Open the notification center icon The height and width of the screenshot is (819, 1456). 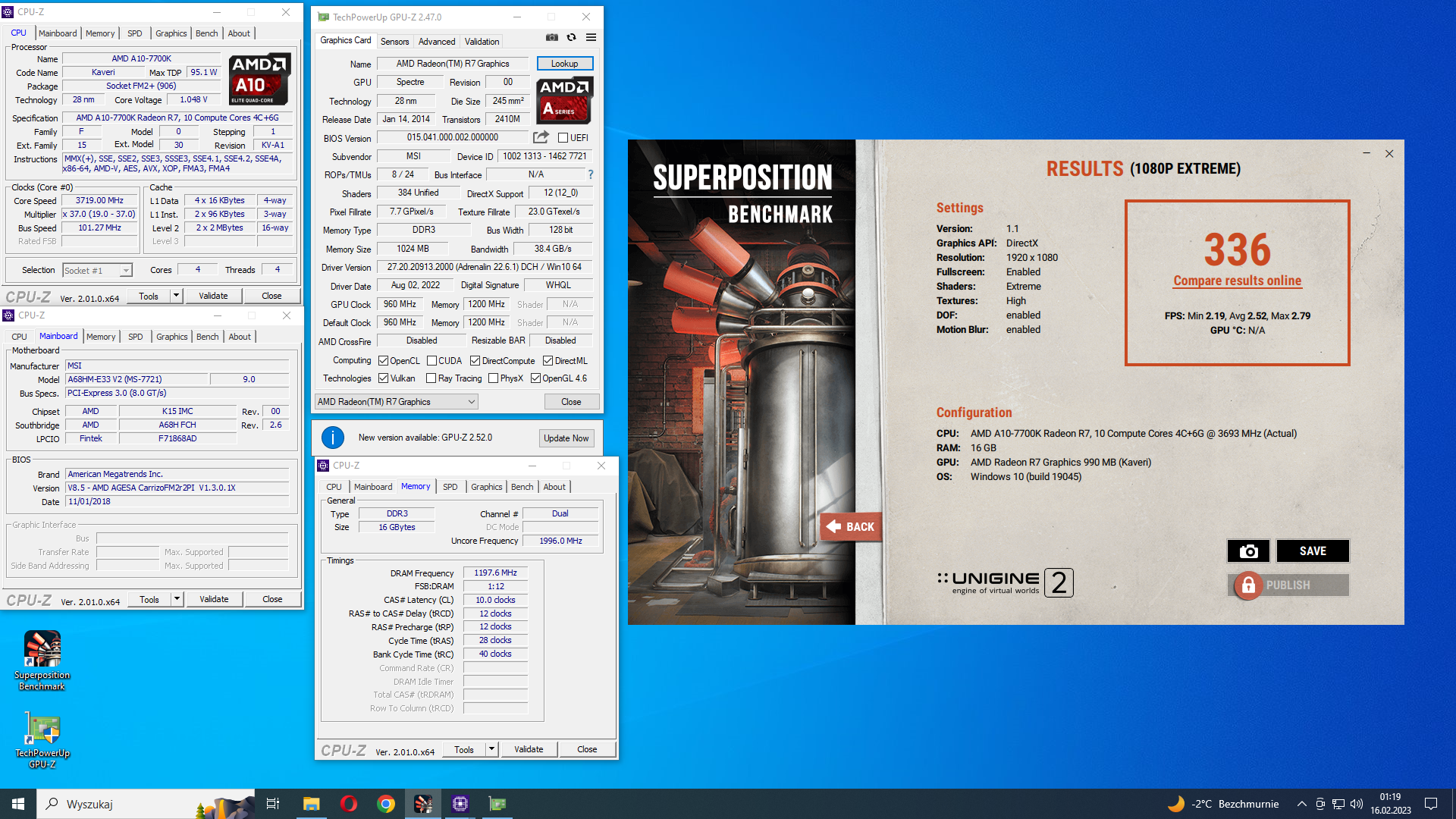1431,804
